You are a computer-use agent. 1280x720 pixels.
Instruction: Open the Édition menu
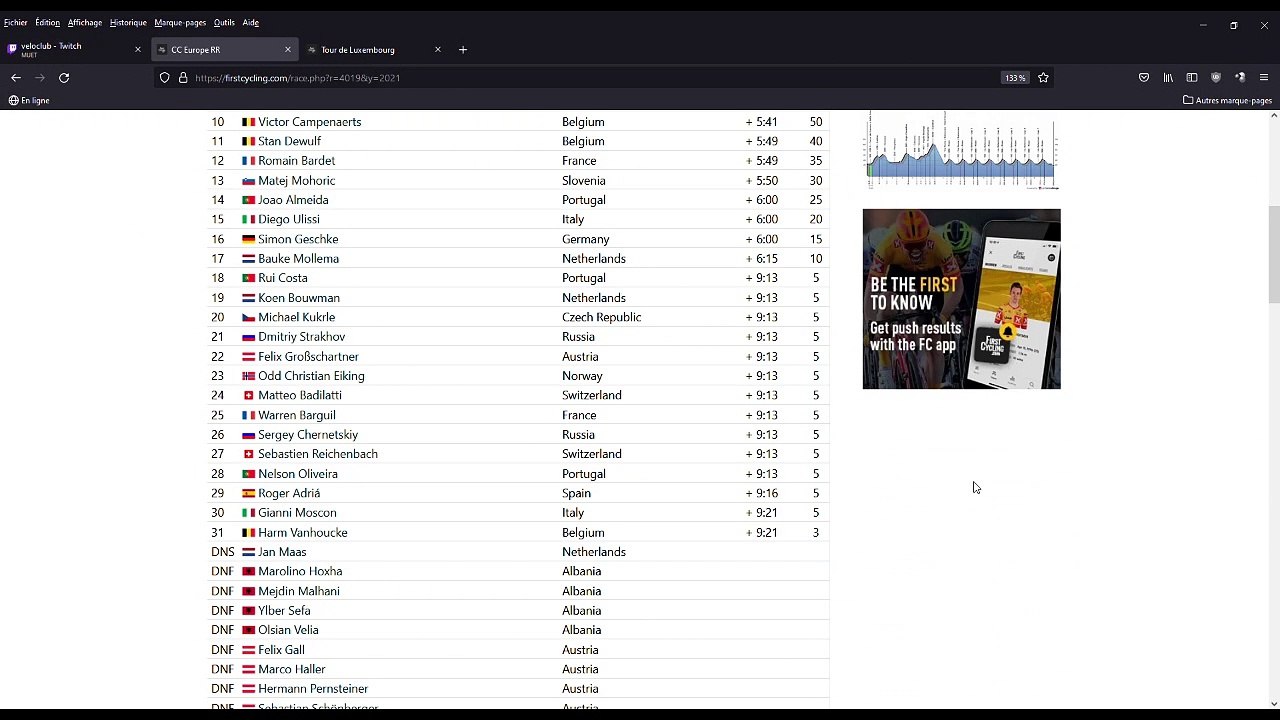click(47, 22)
